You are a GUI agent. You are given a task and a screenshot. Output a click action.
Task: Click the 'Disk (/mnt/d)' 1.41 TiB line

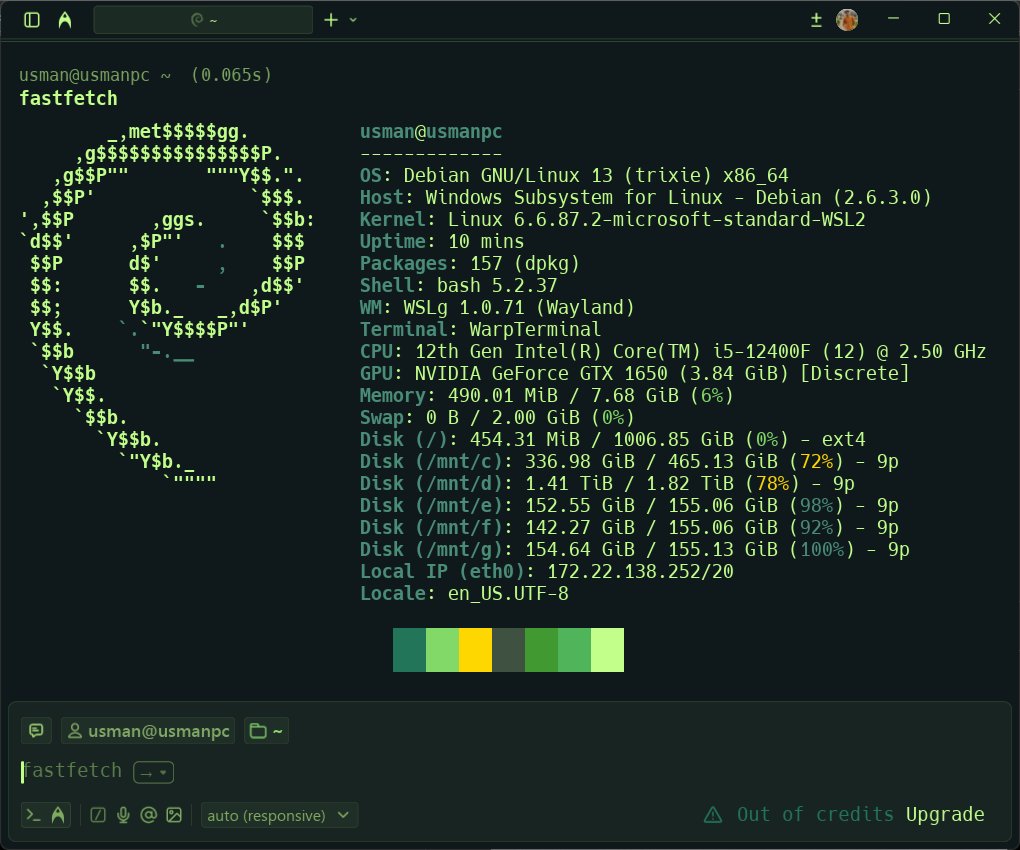(607, 483)
